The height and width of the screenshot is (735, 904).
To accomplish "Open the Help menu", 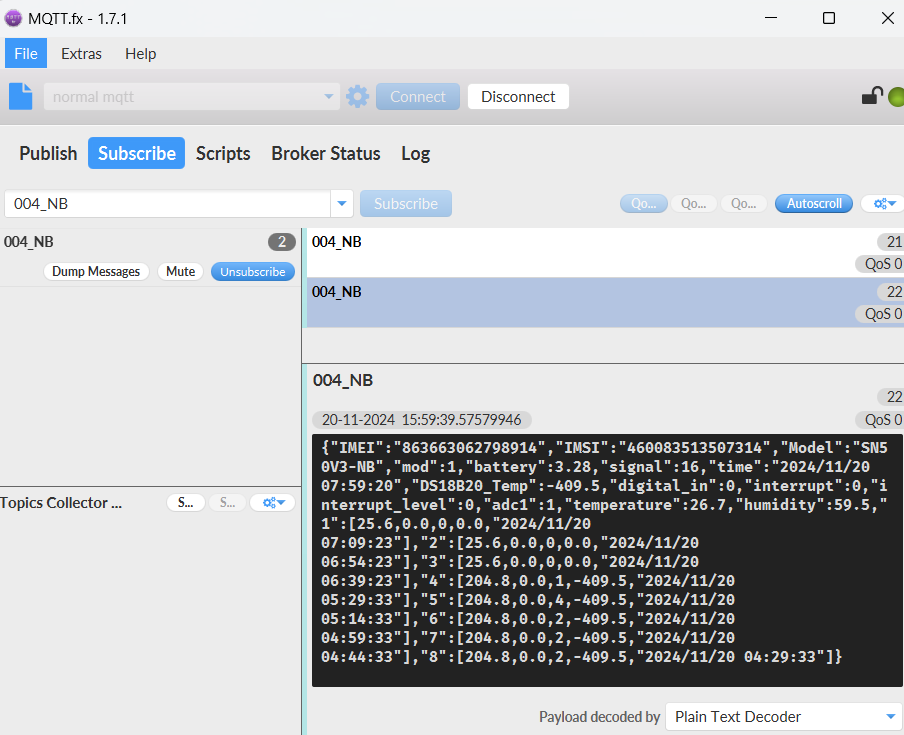I will point(141,54).
